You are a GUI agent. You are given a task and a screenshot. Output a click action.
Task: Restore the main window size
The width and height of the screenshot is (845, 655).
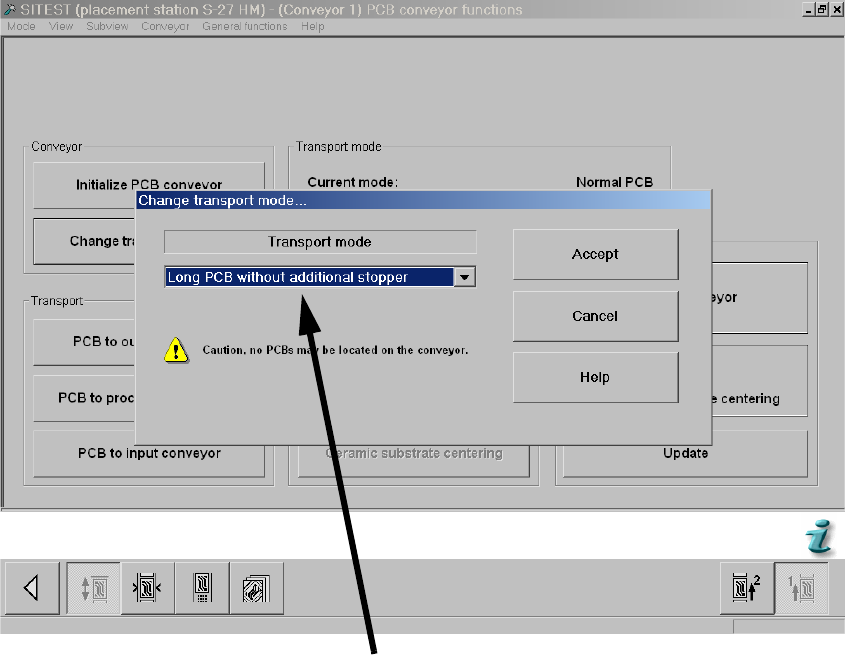click(822, 9)
